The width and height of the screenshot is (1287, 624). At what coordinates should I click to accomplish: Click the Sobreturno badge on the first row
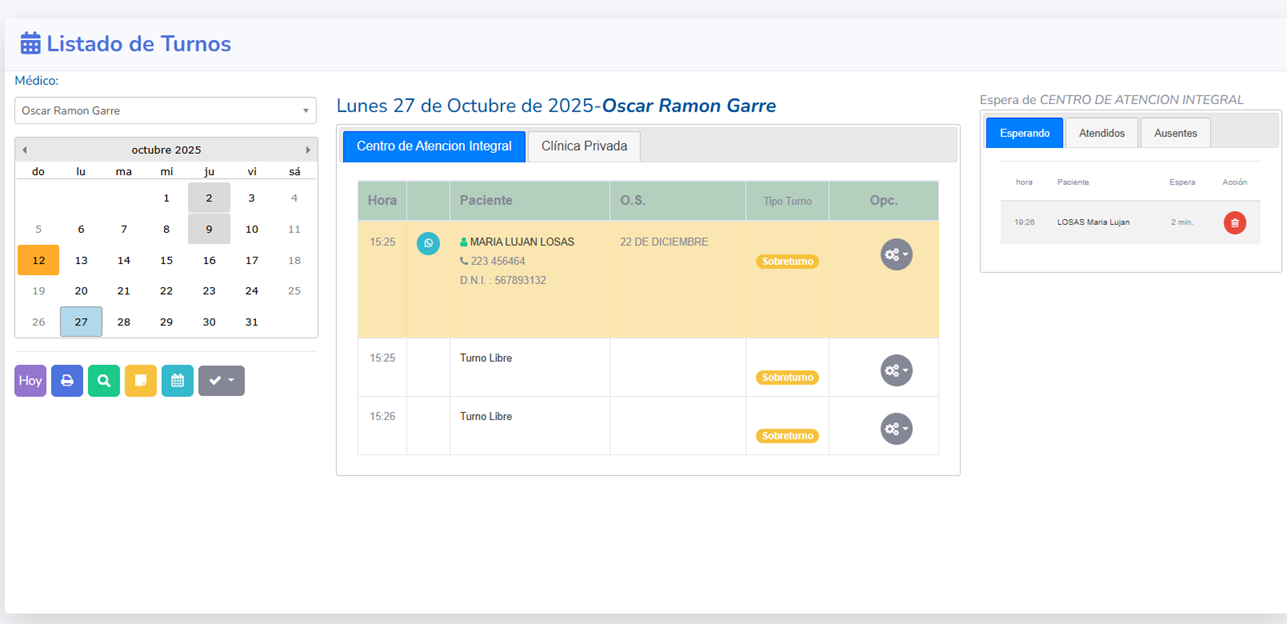(x=787, y=262)
